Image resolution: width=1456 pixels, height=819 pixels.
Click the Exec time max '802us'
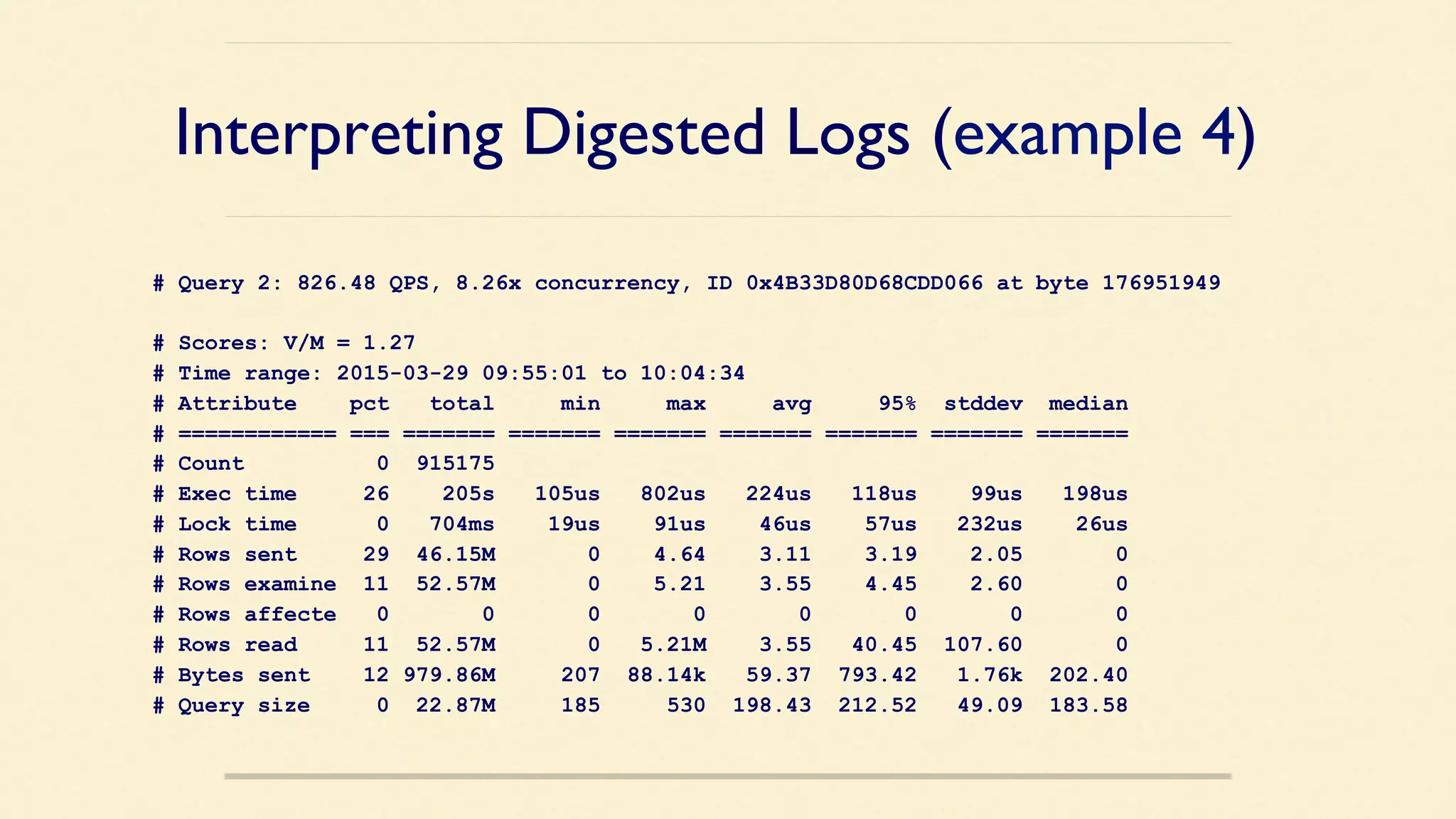(673, 494)
